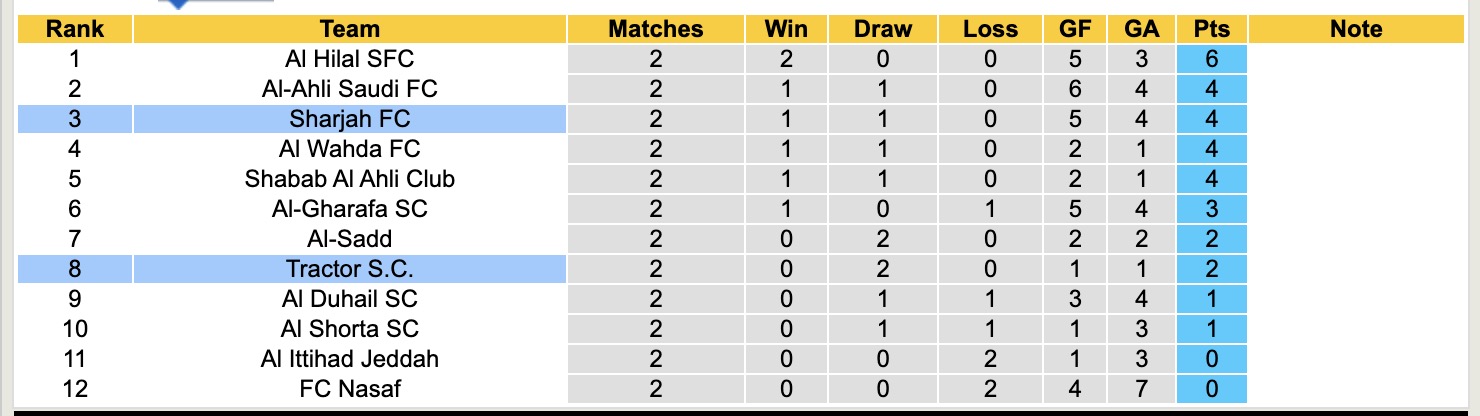Click the GF column header
The width and height of the screenshot is (1480, 416).
[x=1075, y=29]
